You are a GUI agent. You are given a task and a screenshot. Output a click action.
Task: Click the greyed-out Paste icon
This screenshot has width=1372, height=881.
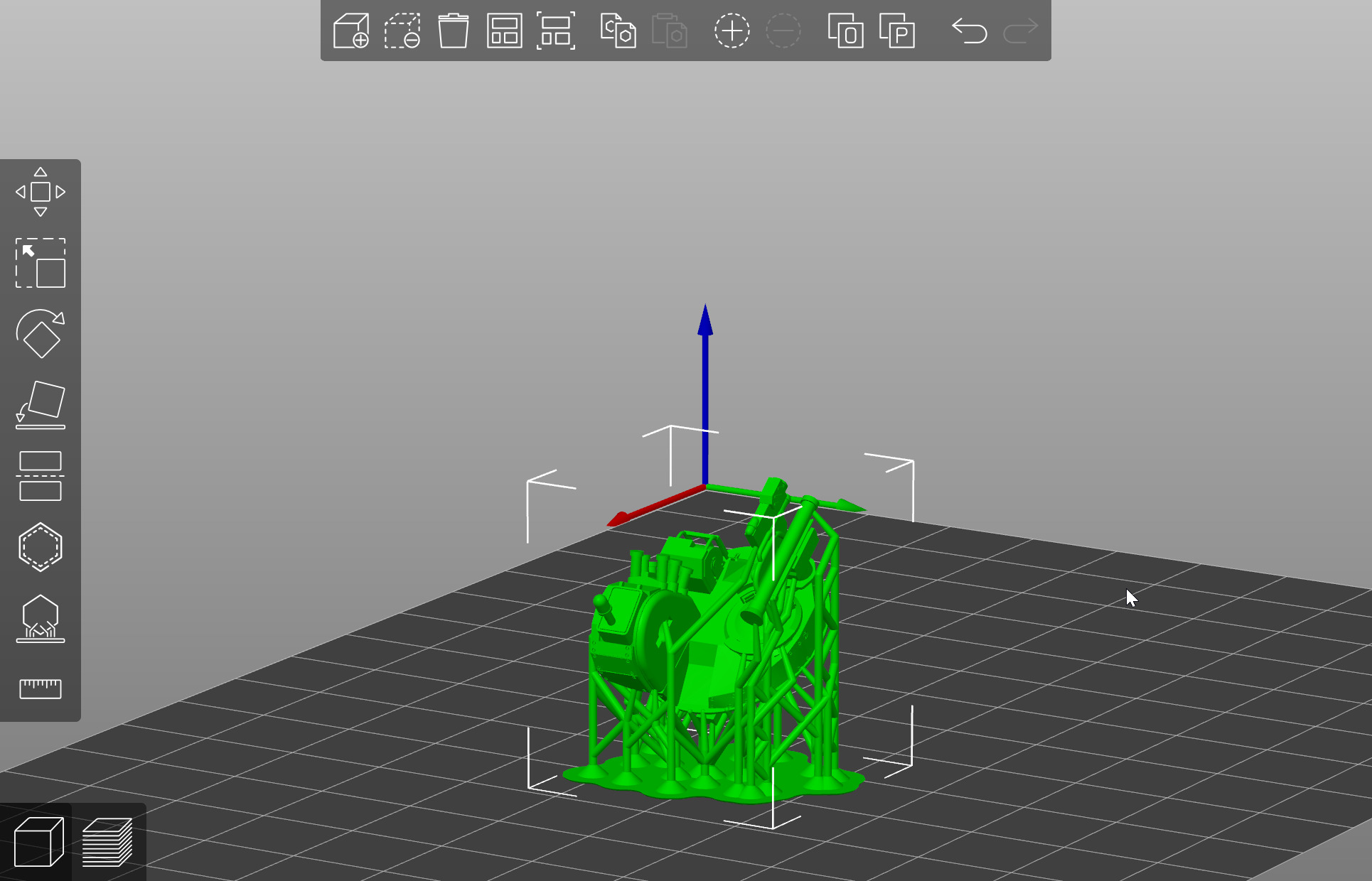[669, 31]
